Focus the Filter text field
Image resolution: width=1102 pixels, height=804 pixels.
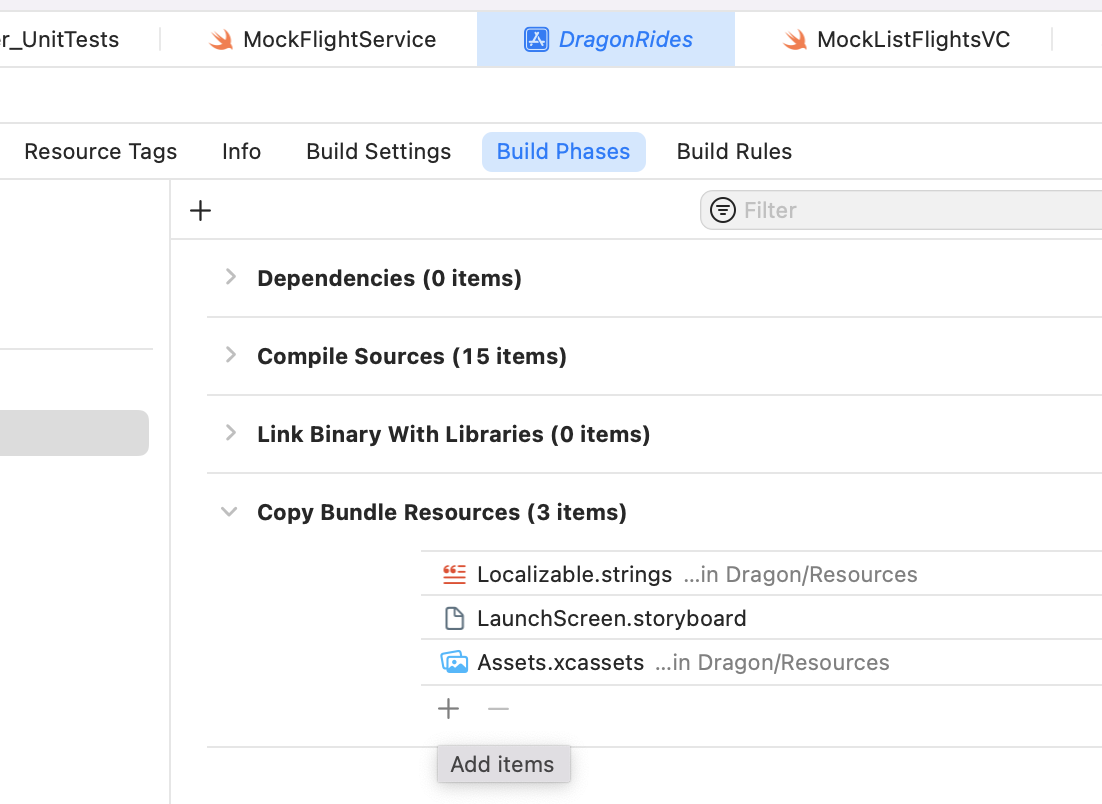tap(901, 210)
